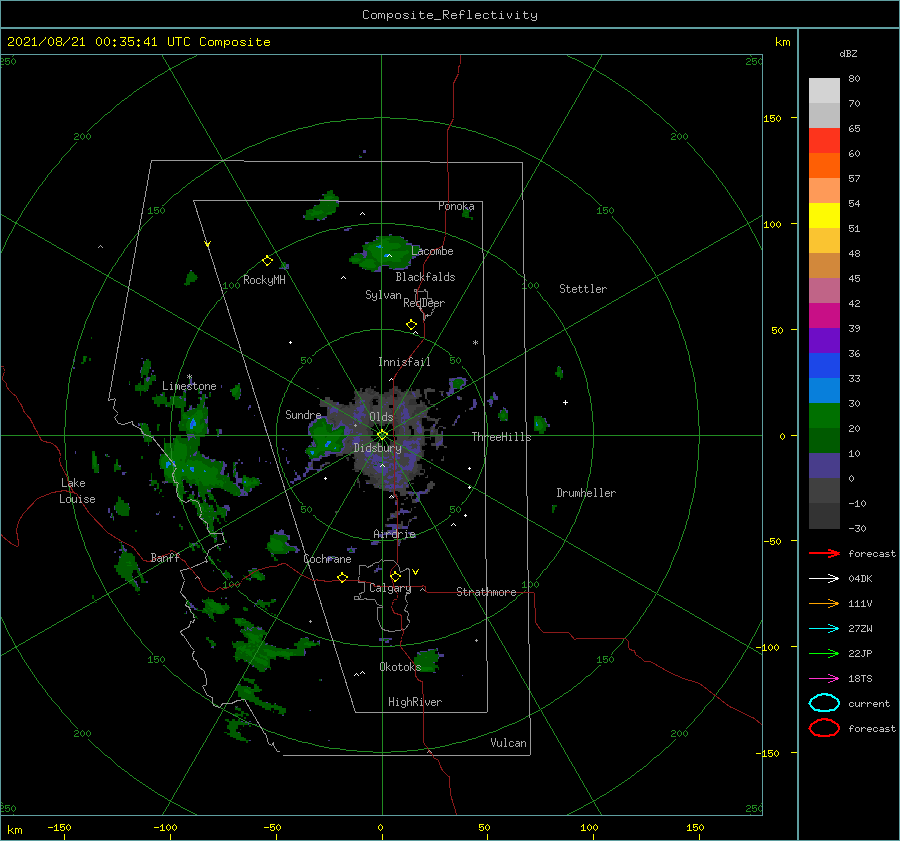Click the Innisfail label
This screenshot has height=841, width=900.
(x=404, y=362)
